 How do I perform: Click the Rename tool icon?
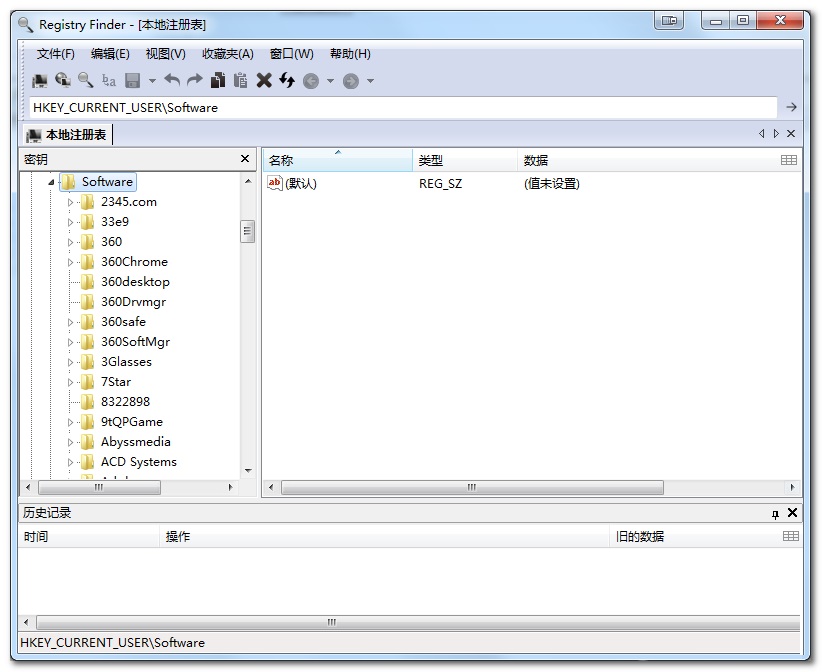pos(108,81)
